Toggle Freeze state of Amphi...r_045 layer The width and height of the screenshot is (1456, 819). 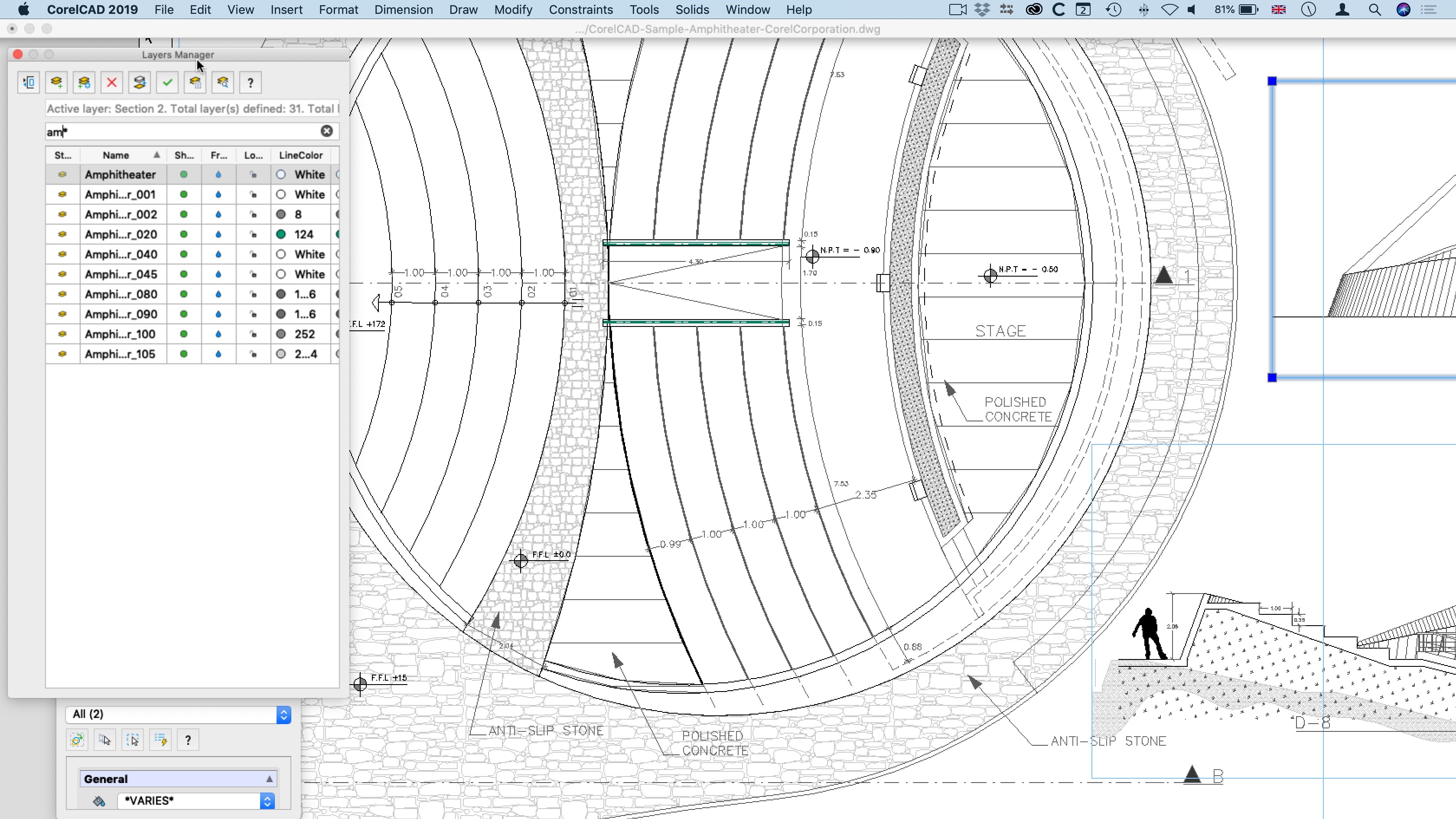click(x=218, y=275)
